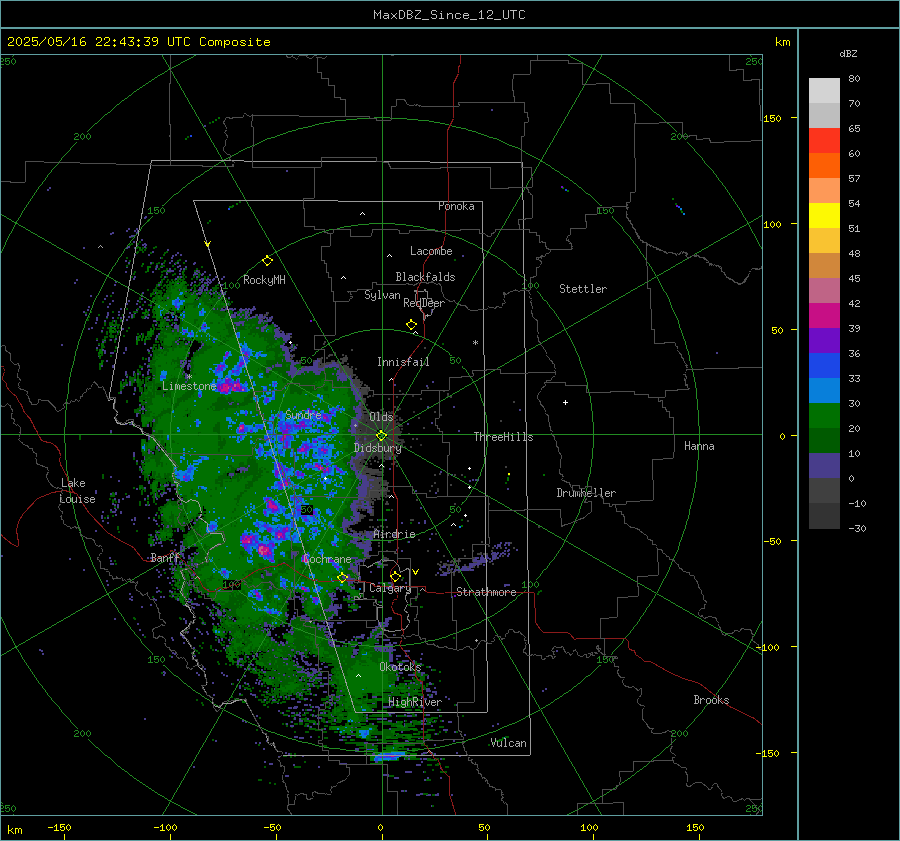Click the magenta 42 dBZ legend color
The width and height of the screenshot is (900, 841).
824,316
